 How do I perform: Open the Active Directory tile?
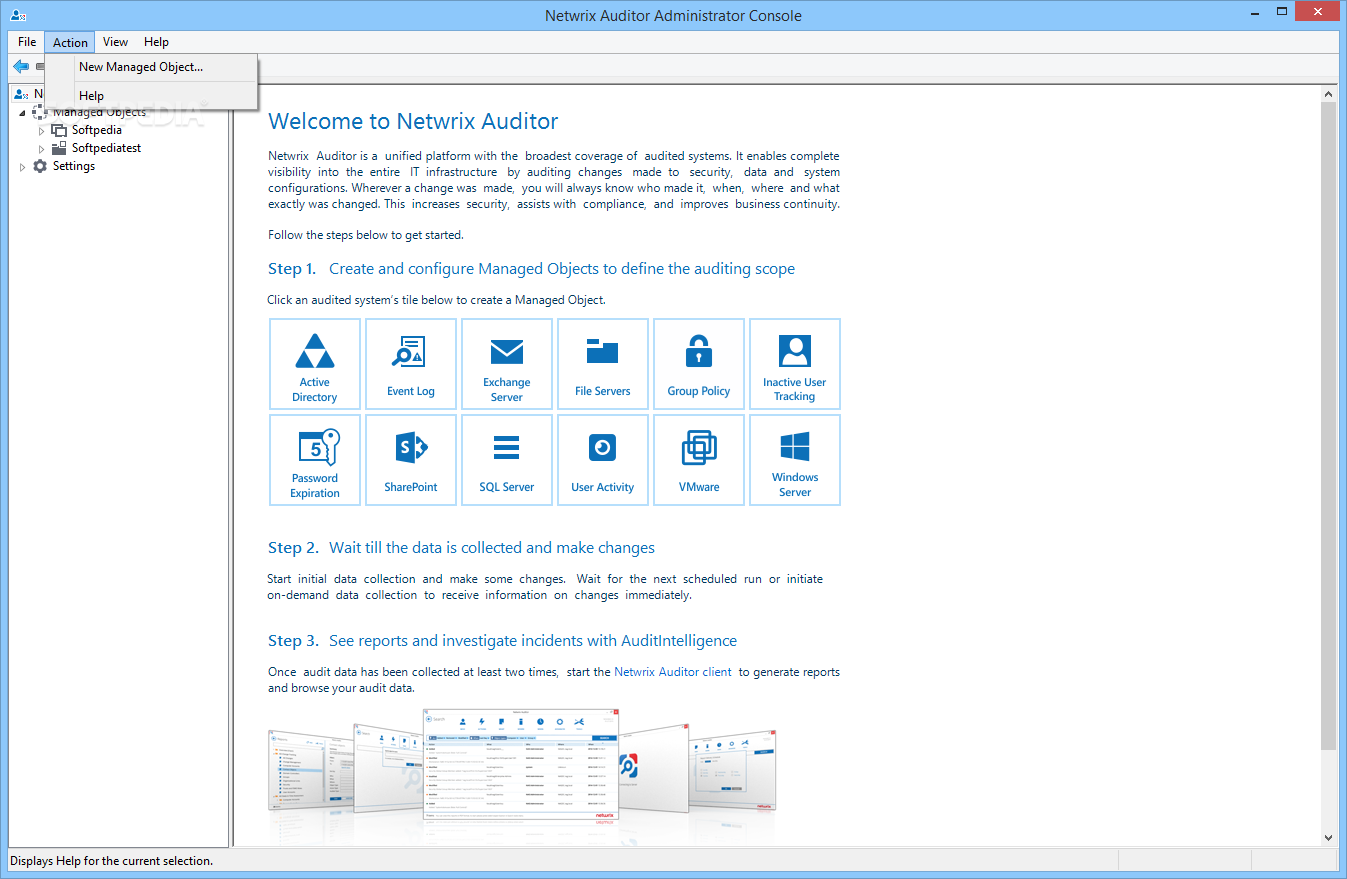315,364
